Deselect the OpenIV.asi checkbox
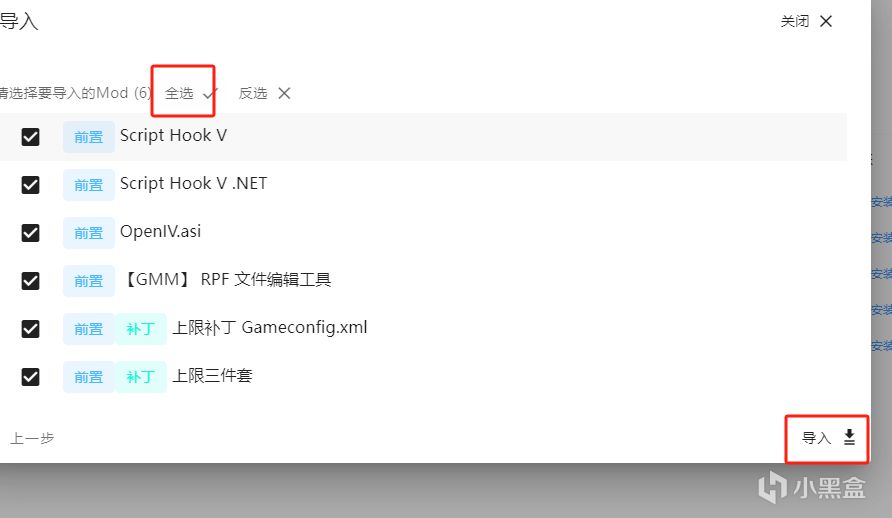 pyautogui.click(x=30, y=233)
